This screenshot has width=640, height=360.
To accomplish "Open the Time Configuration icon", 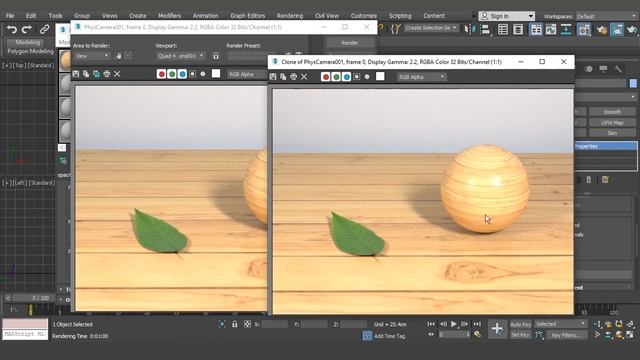I will [x=478, y=334].
